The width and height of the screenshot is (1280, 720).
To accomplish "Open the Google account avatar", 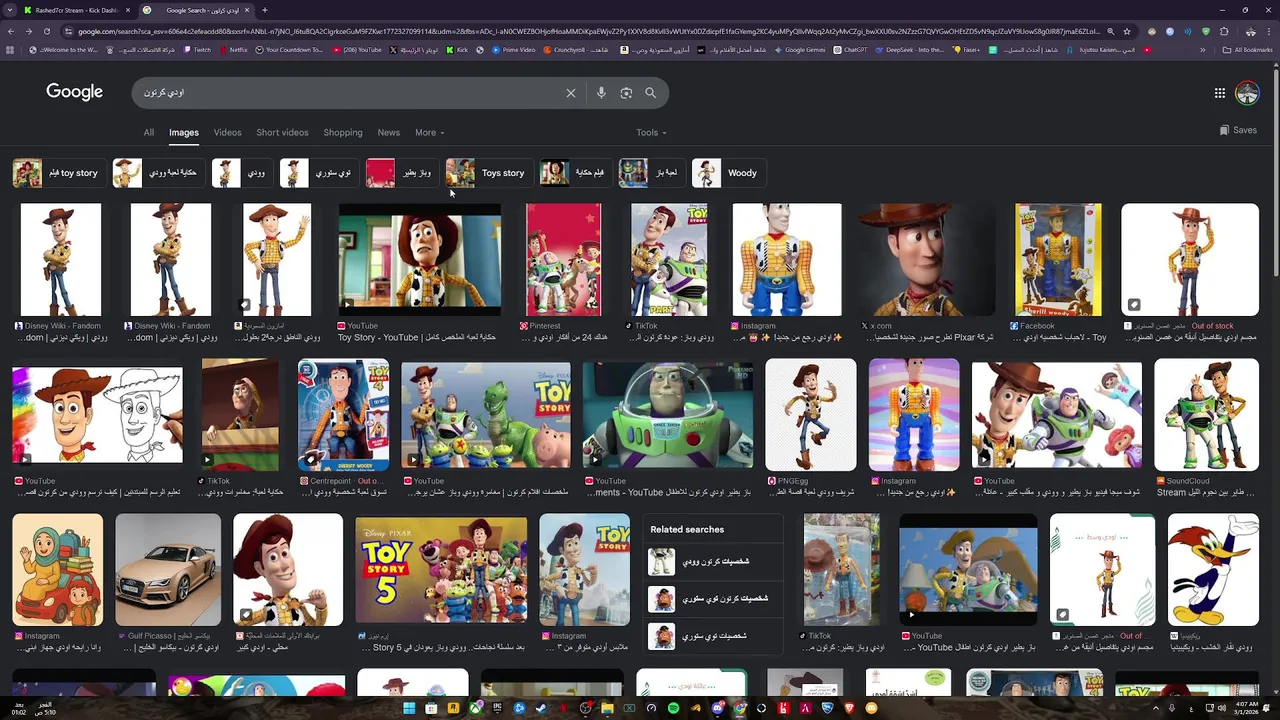I will pyautogui.click(x=1247, y=93).
